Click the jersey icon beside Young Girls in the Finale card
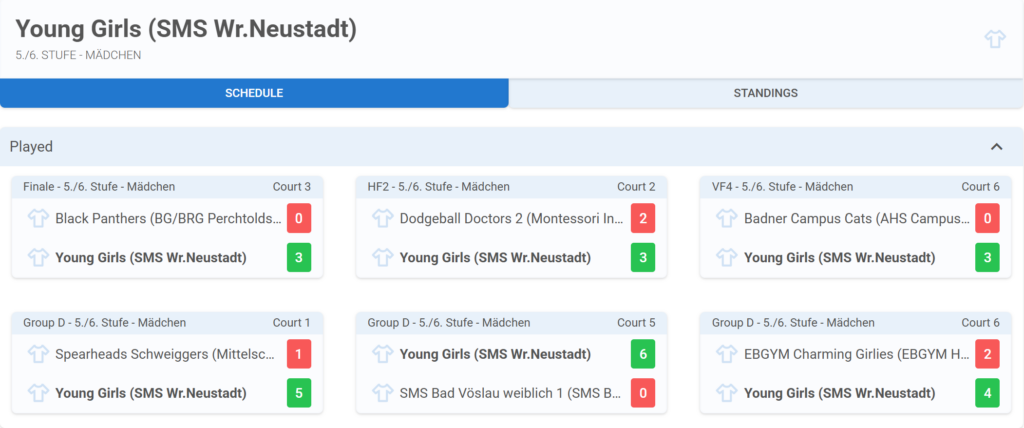The width and height of the screenshot is (1024, 428). click(38, 257)
